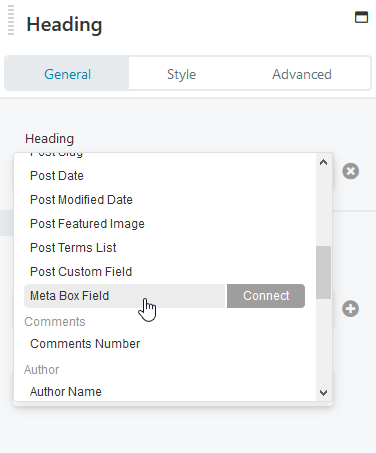Click the scrollbar down arrow
This screenshot has width=376, height=453.
(x=323, y=393)
